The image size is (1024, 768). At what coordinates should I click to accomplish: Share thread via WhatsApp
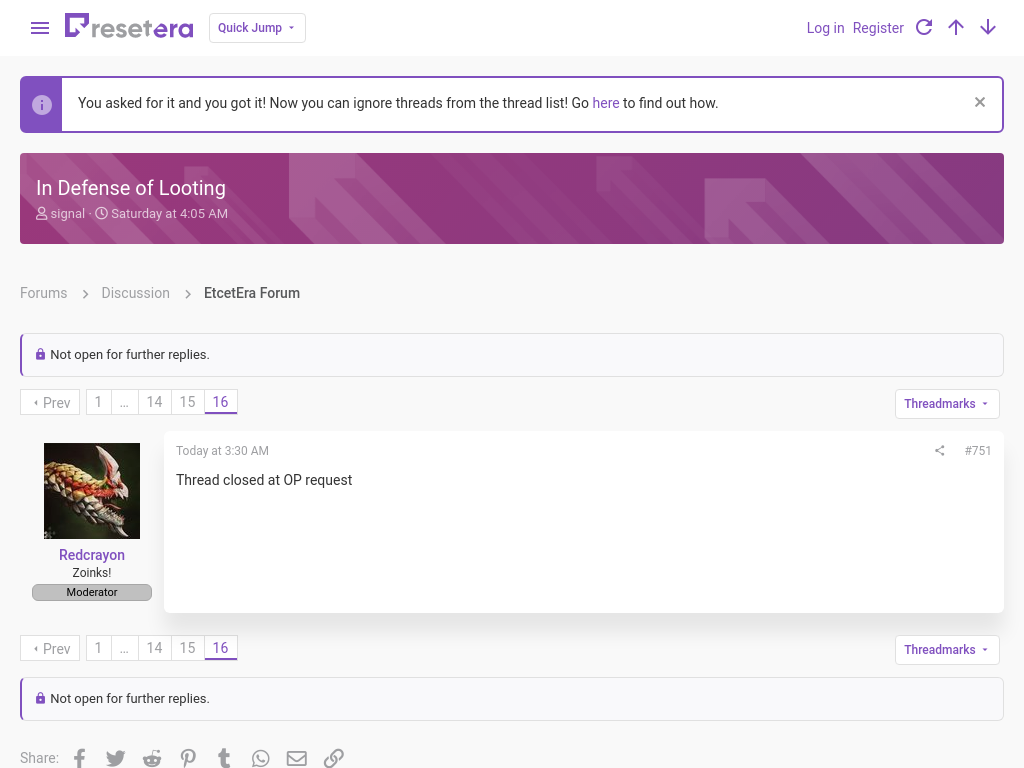click(x=261, y=758)
